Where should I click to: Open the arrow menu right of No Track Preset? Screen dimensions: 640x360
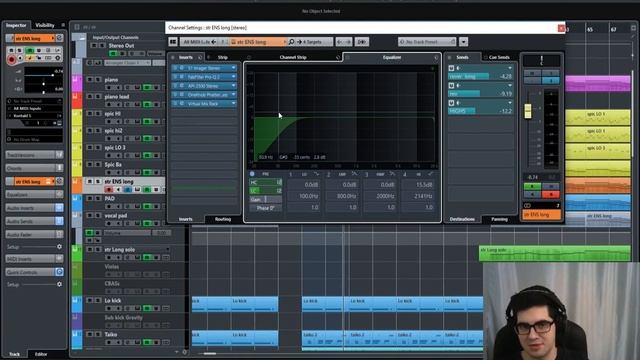463,42
